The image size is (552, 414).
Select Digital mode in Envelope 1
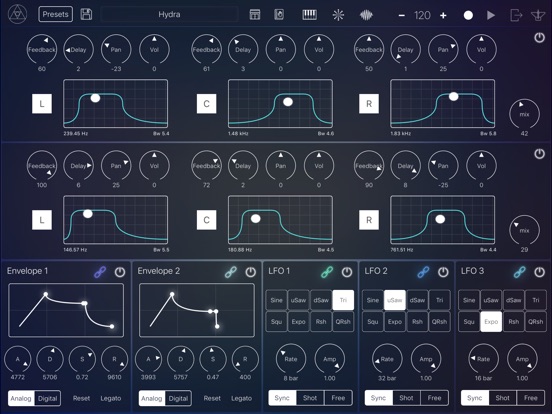[48, 399]
